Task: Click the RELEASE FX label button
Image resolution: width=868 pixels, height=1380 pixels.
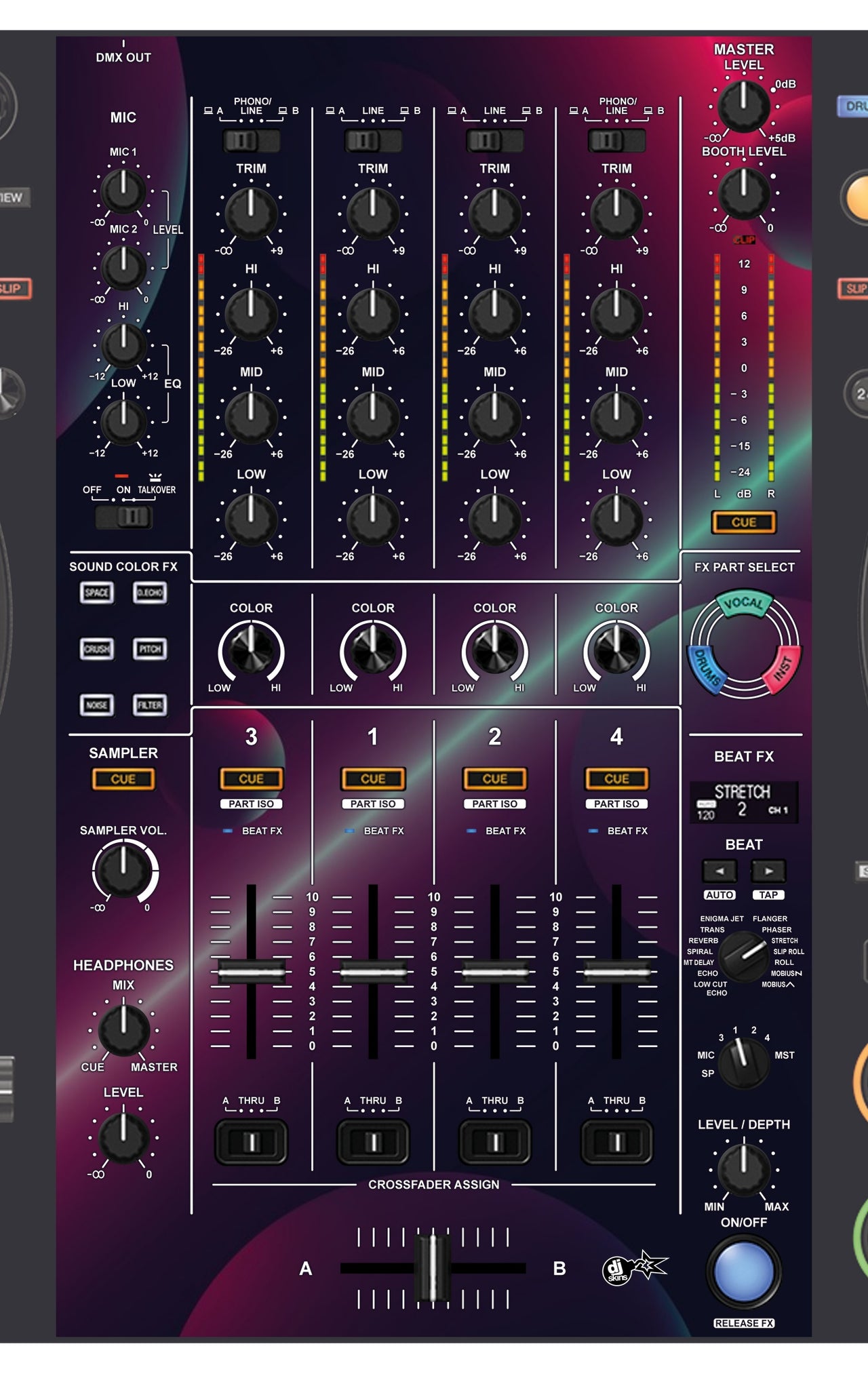Action: [x=744, y=1323]
